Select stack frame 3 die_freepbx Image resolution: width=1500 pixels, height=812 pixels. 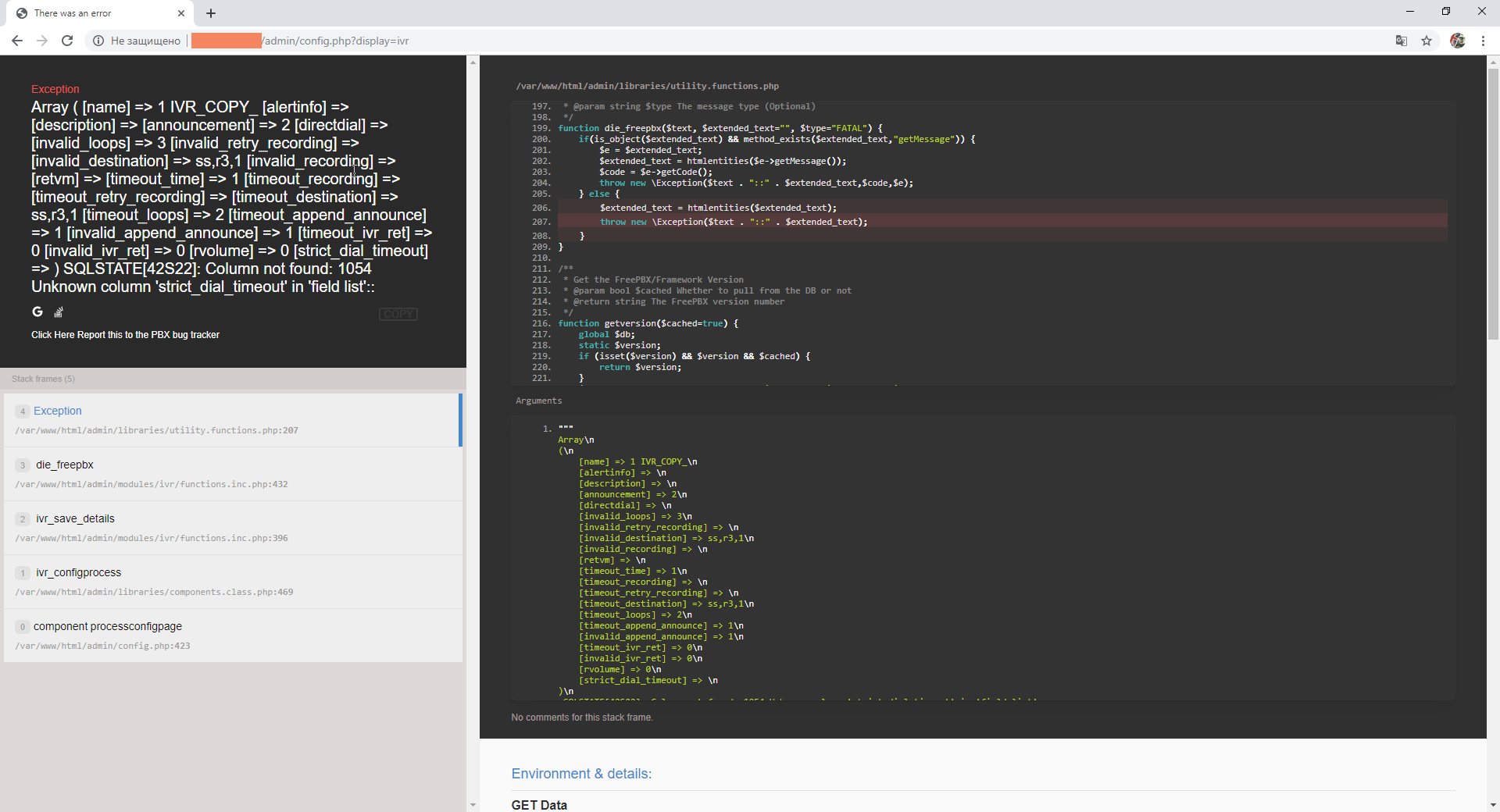click(x=233, y=474)
